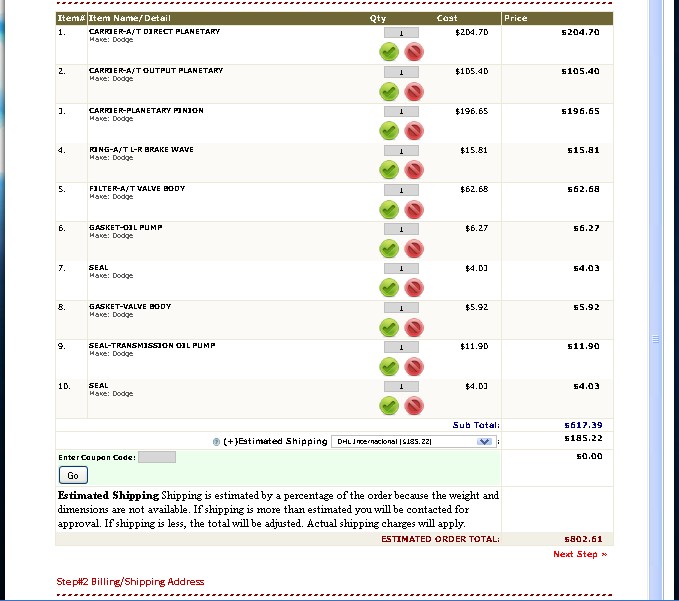Click green checkmark for Carrier-Planetary Pinion

(389, 130)
